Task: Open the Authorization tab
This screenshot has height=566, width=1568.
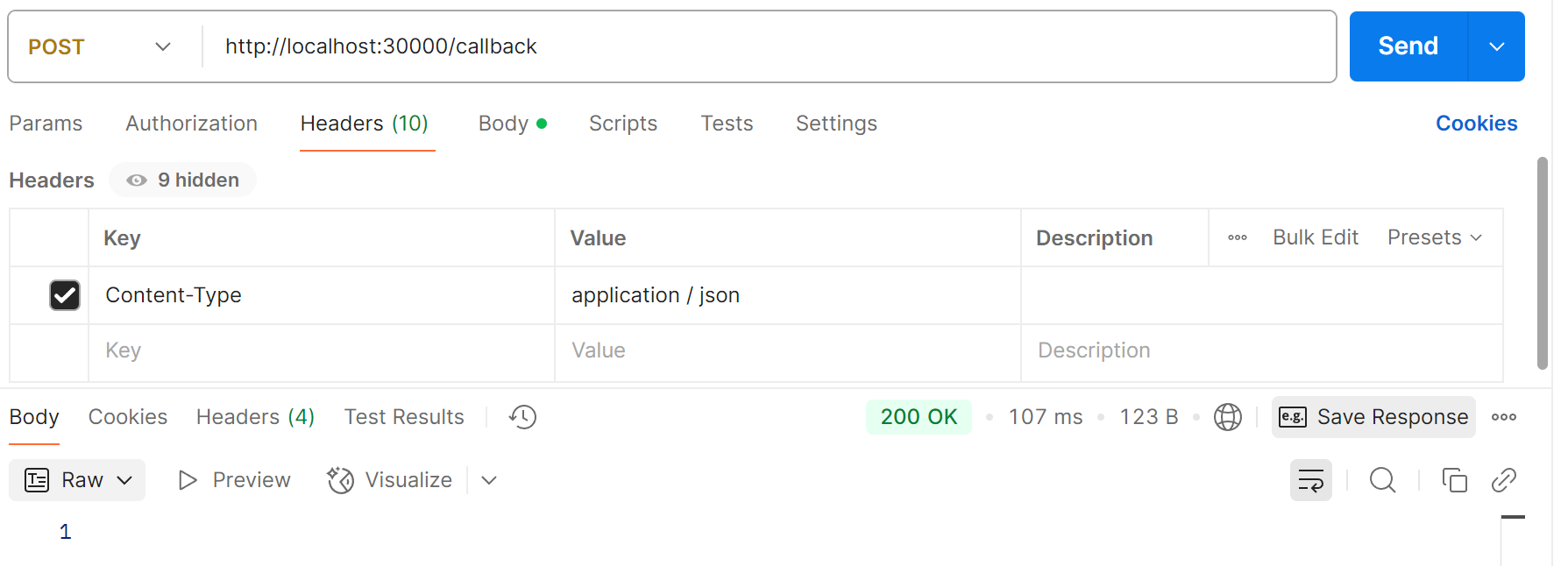Action: click(x=191, y=124)
